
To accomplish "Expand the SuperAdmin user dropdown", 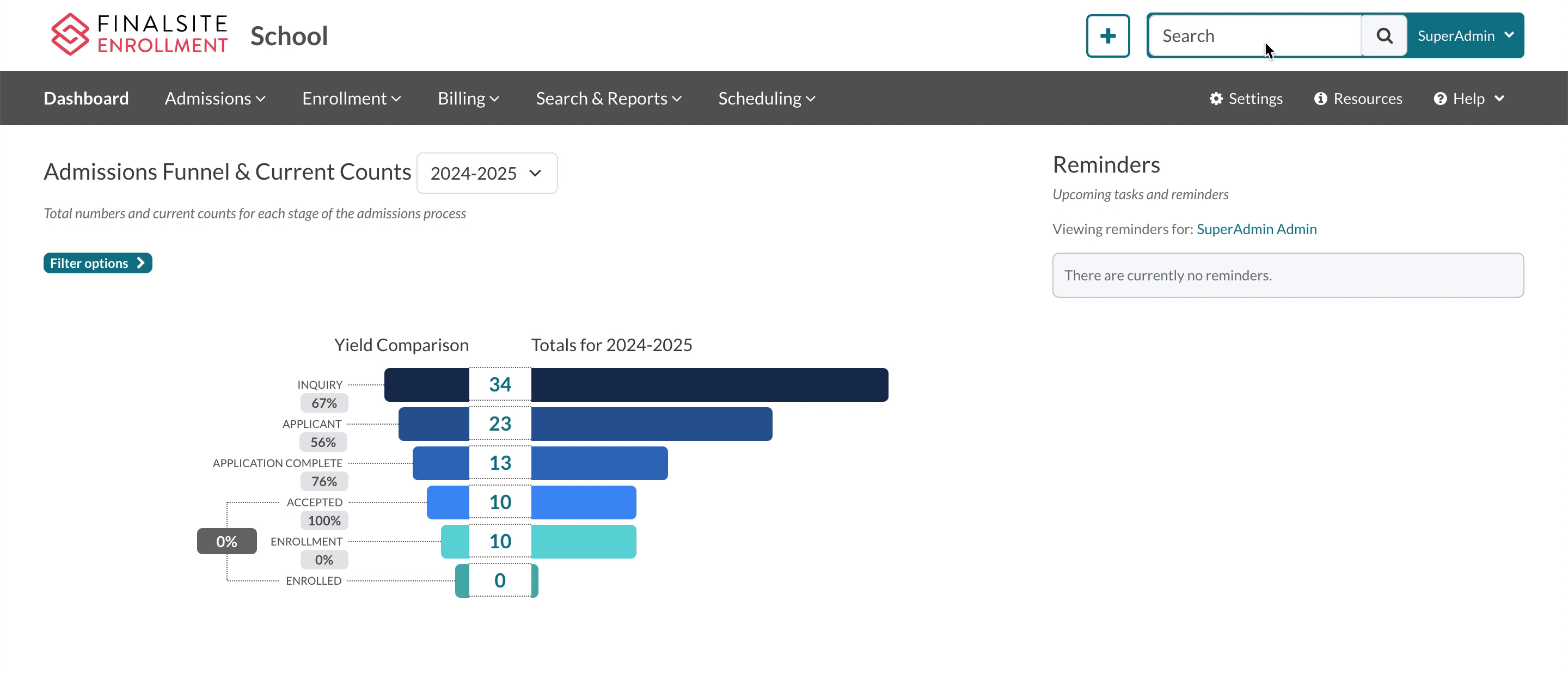I will [1465, 36].
